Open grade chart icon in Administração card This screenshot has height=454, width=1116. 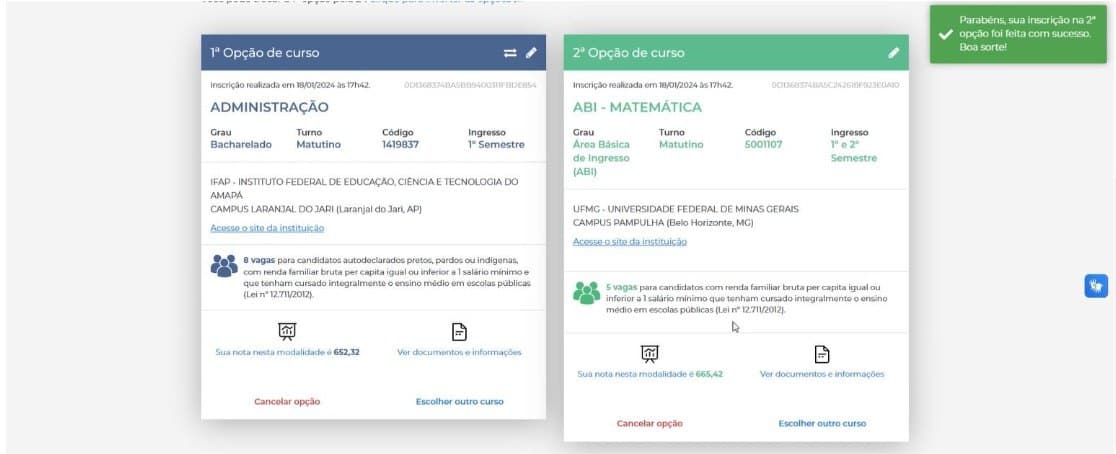point(287,332)
